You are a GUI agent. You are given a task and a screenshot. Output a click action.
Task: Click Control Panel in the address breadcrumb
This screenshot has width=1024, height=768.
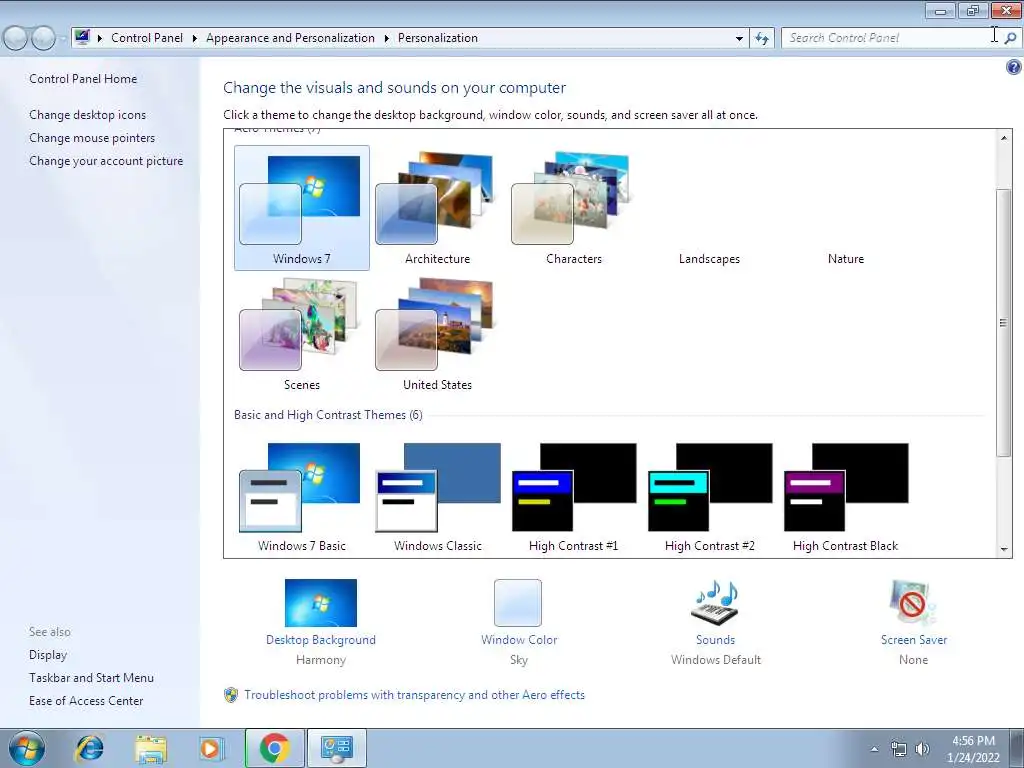tap(147, 38)
